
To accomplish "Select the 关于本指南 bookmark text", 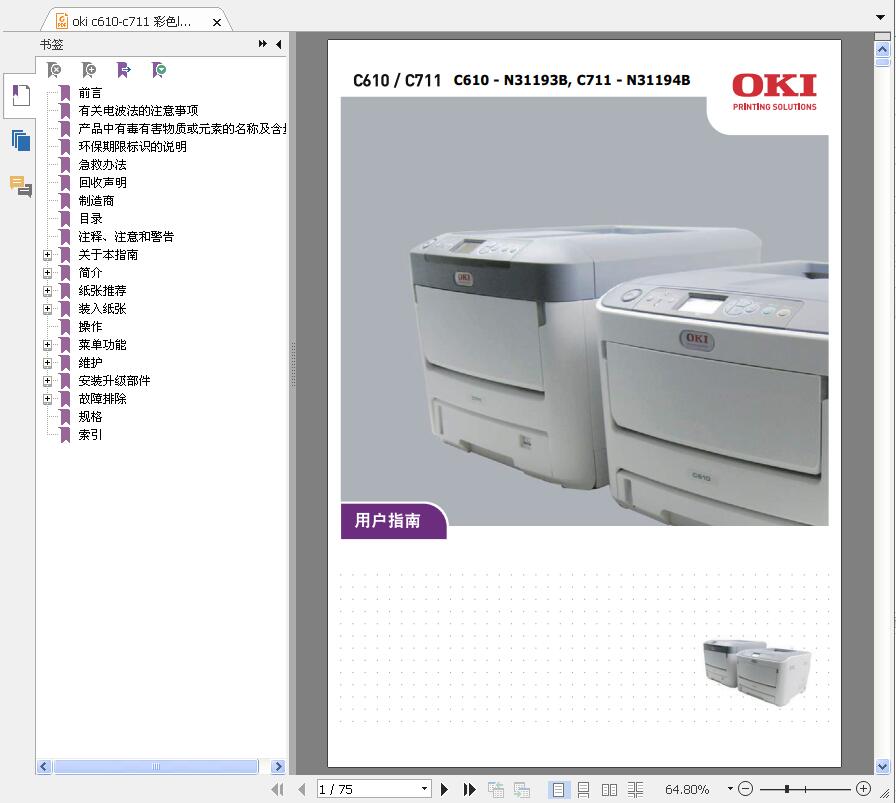I will pos(108,254).
